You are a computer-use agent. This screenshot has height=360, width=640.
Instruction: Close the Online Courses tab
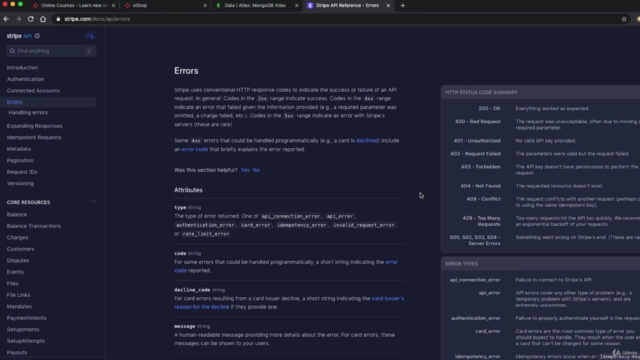pyautogui.click(x=113, y=5)
